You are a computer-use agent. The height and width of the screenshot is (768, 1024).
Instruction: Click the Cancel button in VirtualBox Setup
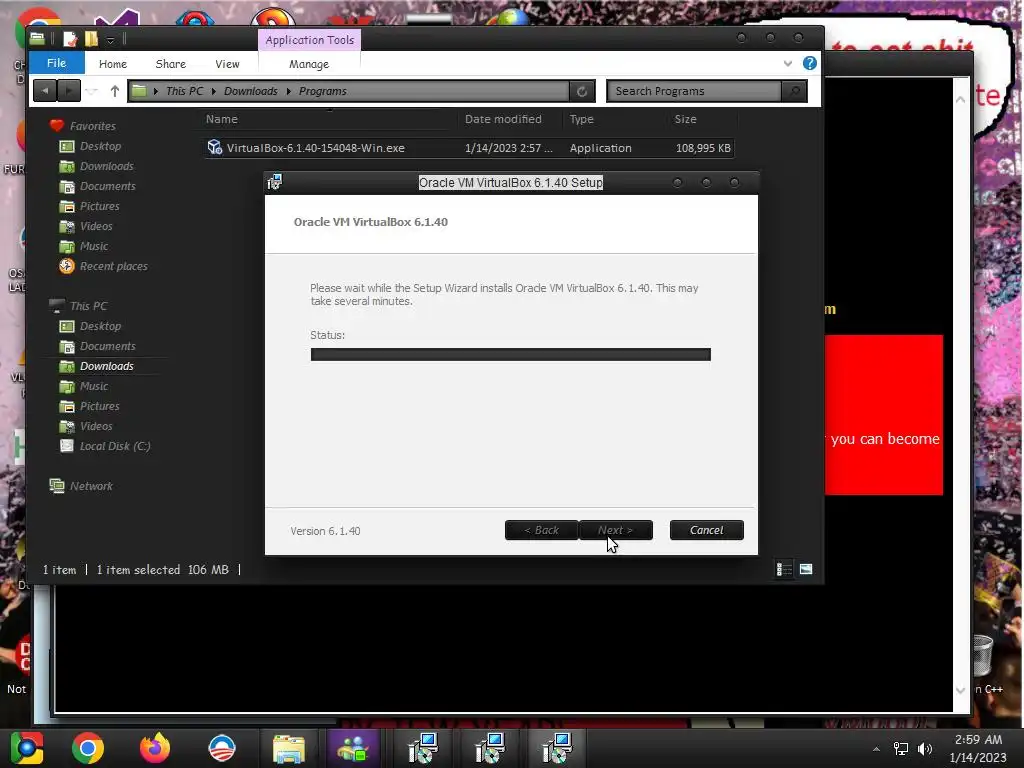707,530
